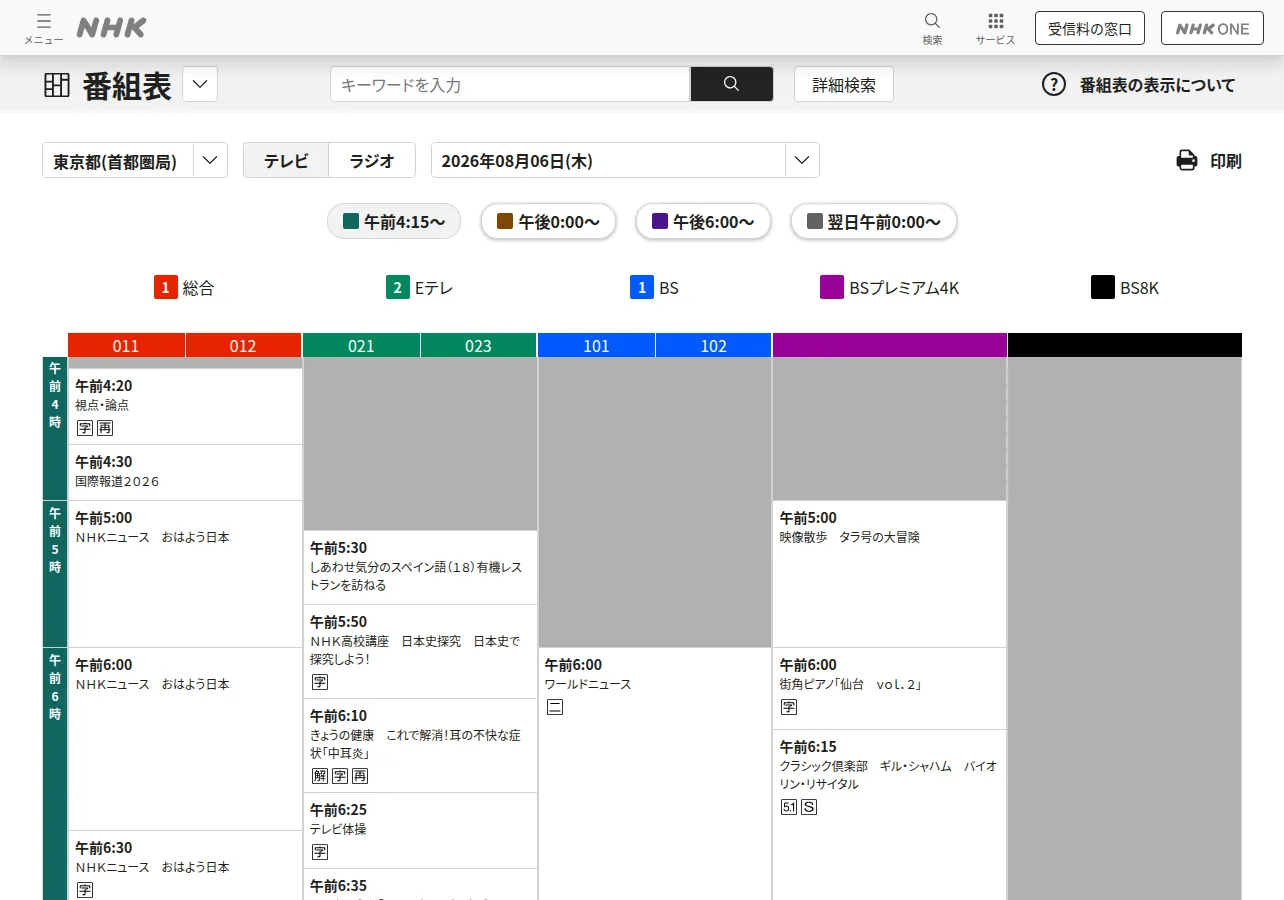Click the 総合 channel label
This screenshot has width=1284, height=900.
(198, 288)
